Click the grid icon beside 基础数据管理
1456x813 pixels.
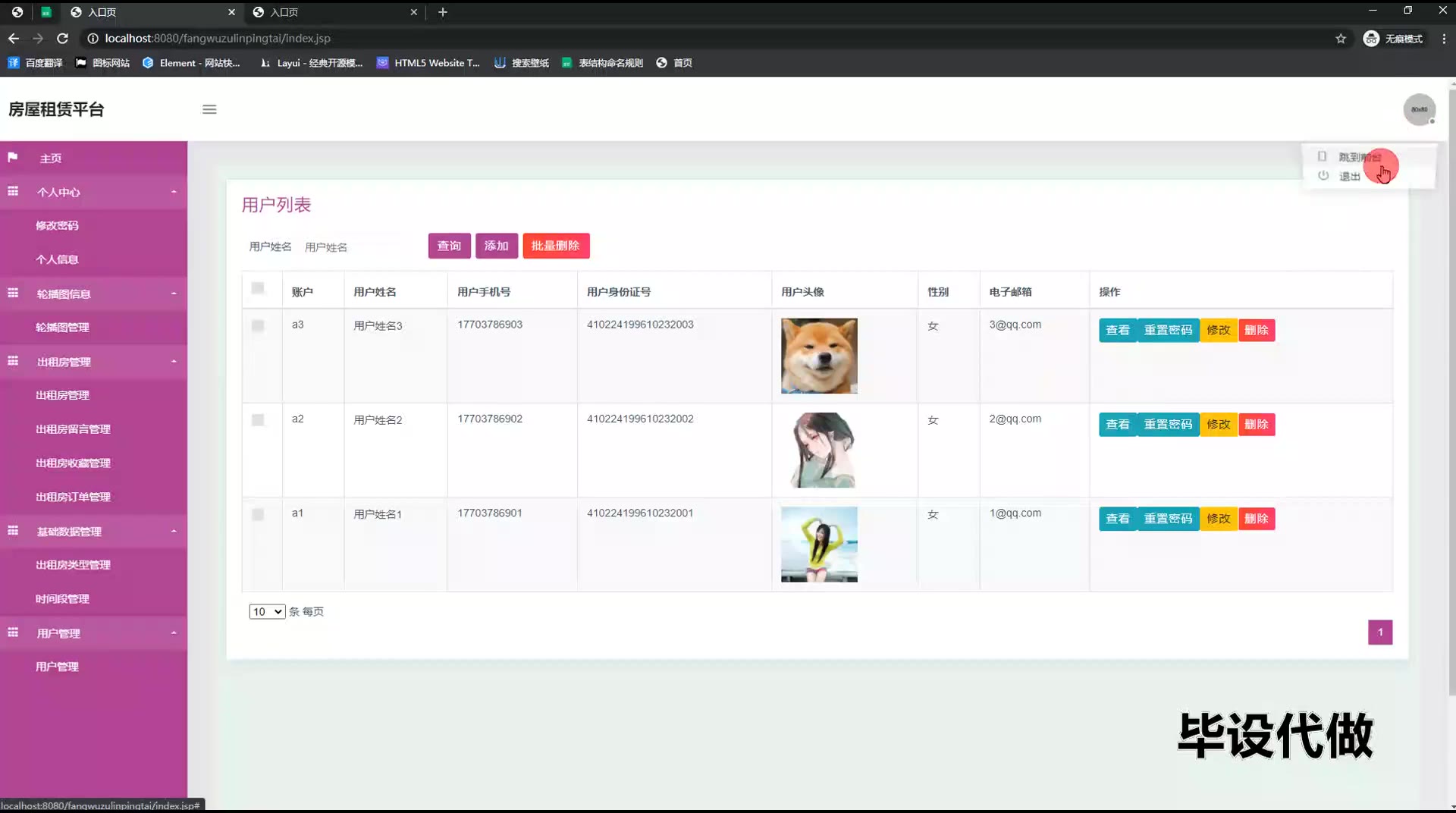pos(13,531)
